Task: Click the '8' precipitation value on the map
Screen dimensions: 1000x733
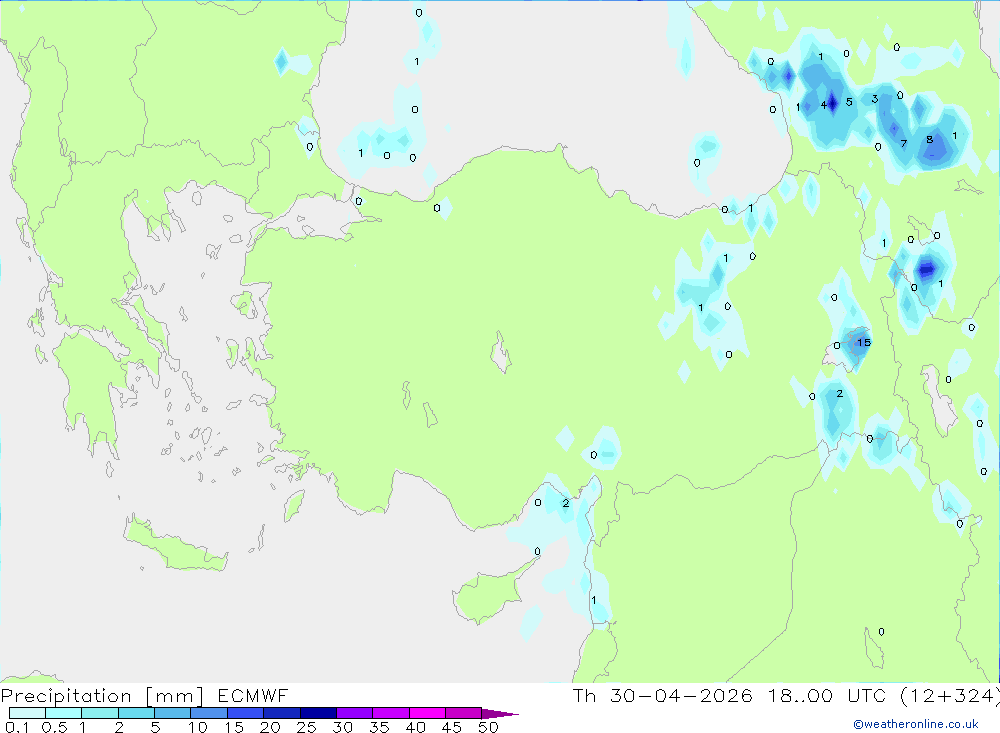Action: point(930,139)
